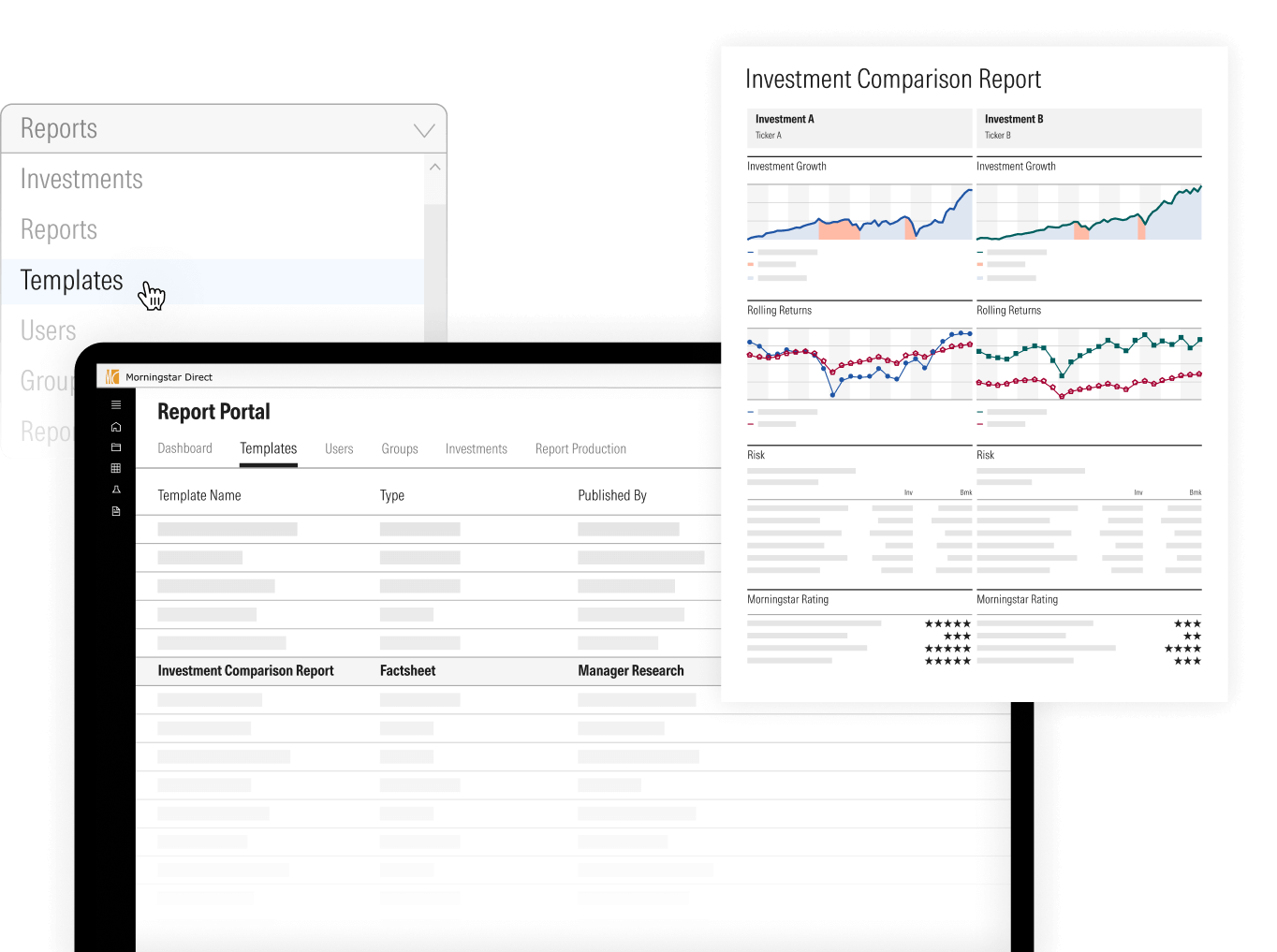Switch to the Groups tab
Screen dimensions: 1277x952
click(400, 449)
